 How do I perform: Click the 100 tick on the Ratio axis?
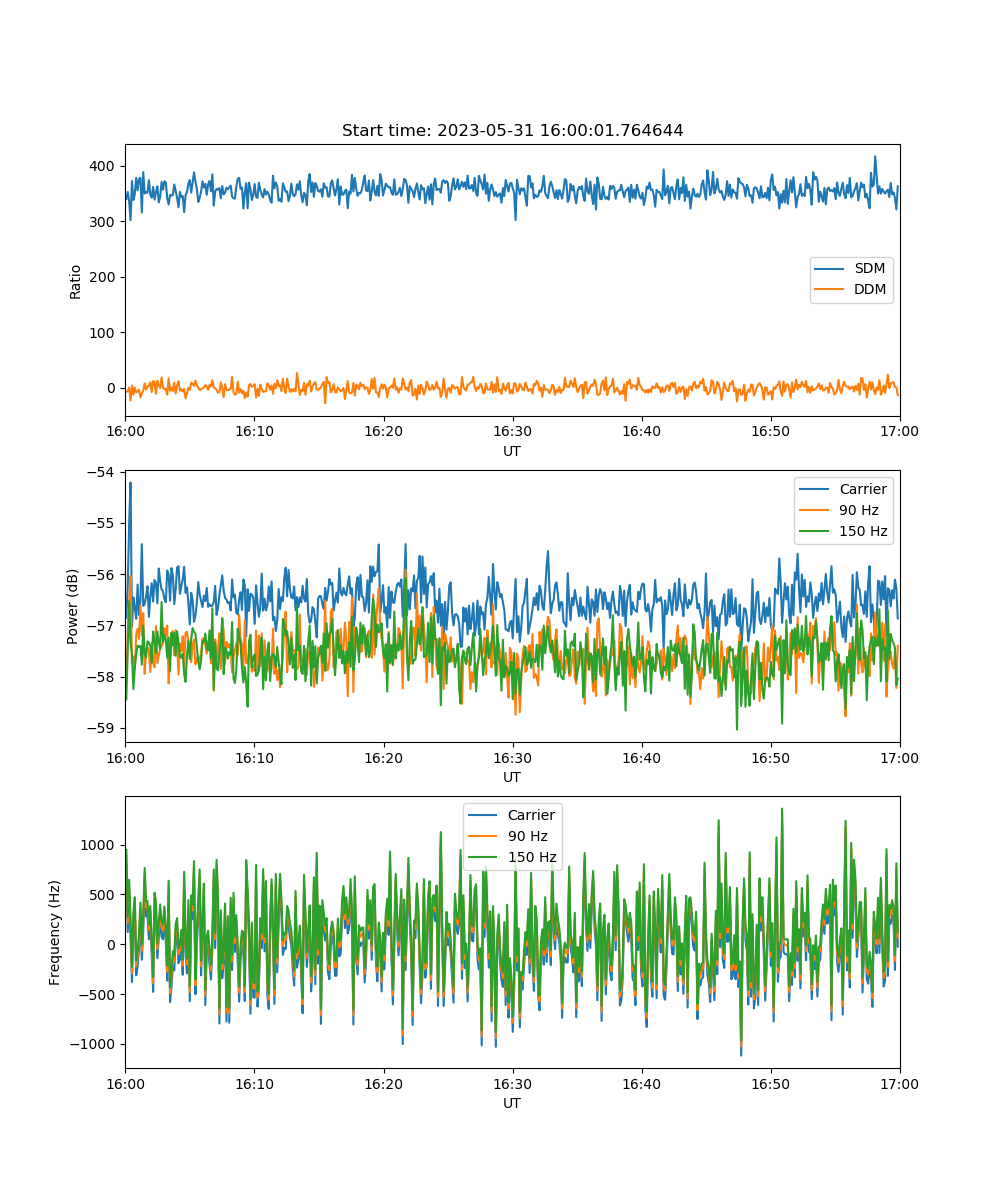[104, 333]
